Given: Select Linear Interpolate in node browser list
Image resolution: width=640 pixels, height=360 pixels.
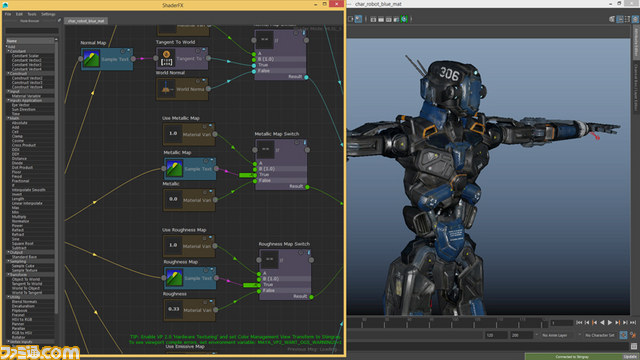Looking at the screenshot, I should point(27,203).
